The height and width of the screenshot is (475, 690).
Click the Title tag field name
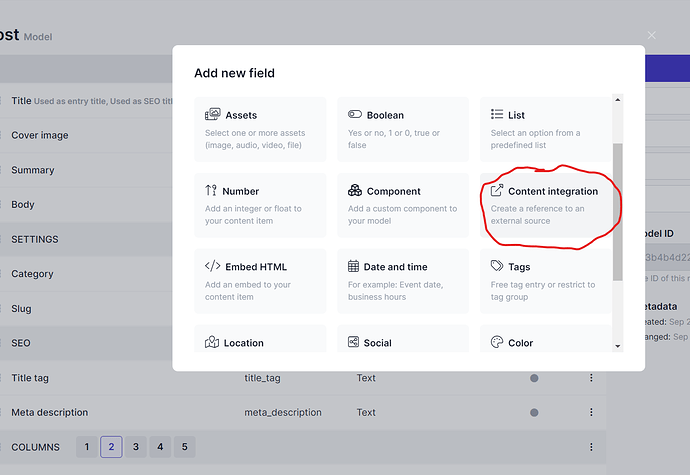(x=30, y=378)
